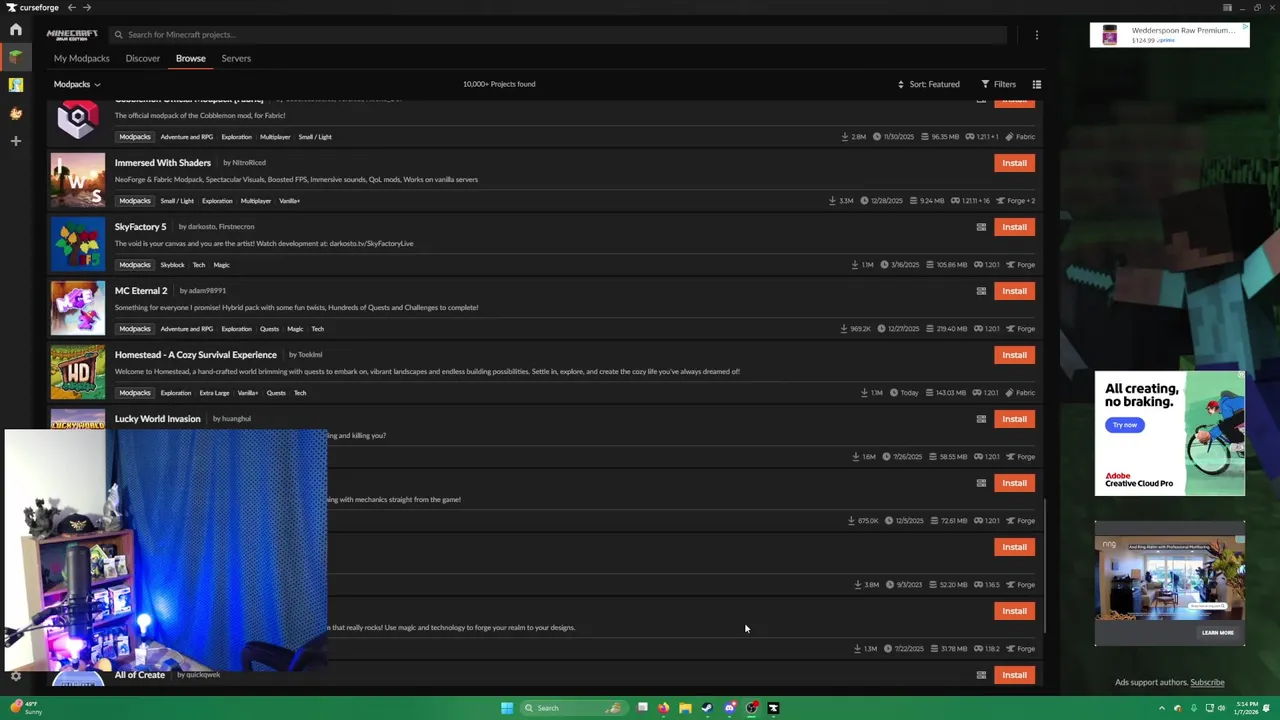Click the Wedderspoon Raw Premium ad banner
1280x720 pixels.
(1170, 35)
